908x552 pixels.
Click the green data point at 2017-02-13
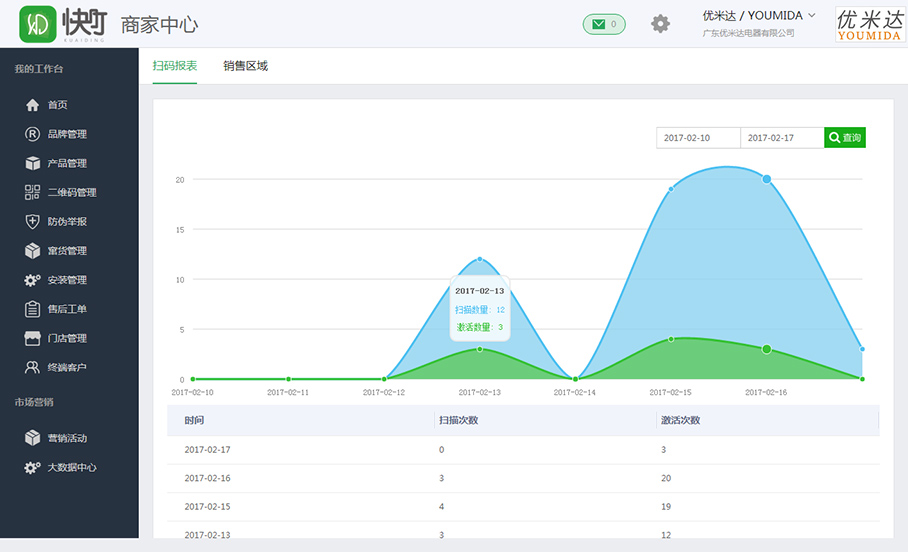(x=480, y=349)
